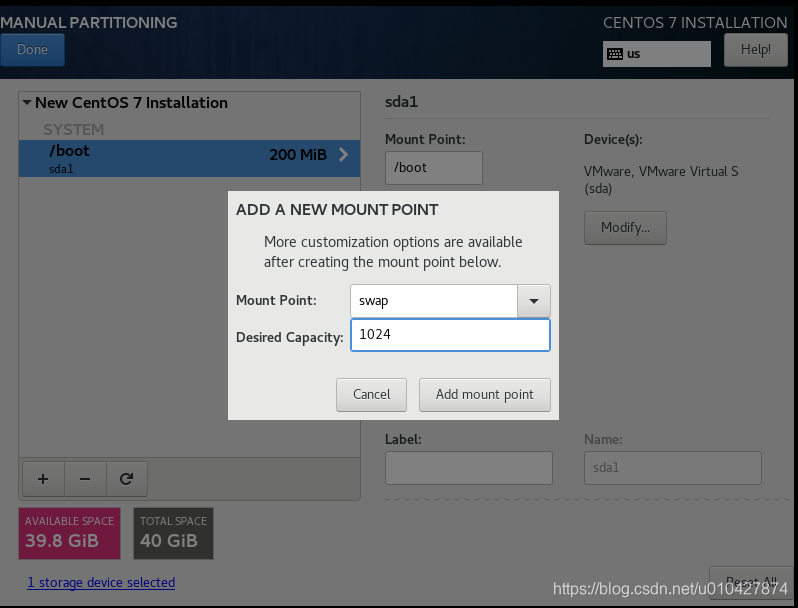
Task: Collapse the New CentOS 7 Installation tree
Action: pos(27,102)
